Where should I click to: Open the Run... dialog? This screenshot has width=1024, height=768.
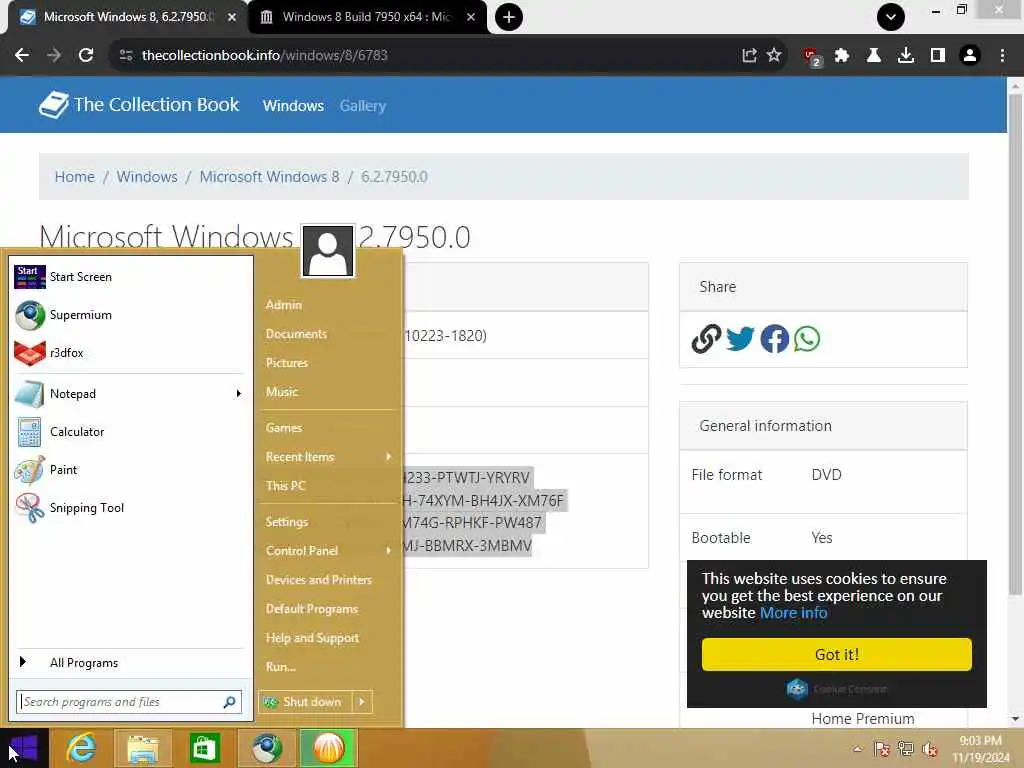tap(281, 667)
